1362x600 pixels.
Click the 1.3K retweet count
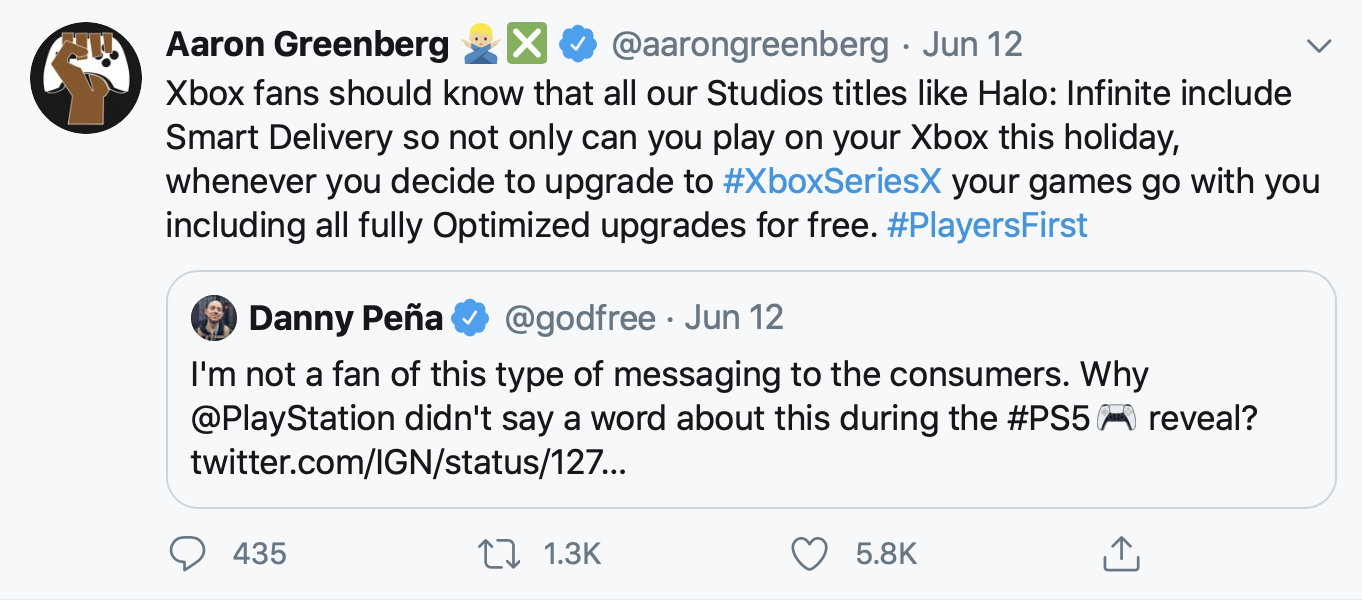[x=572, y=553]
